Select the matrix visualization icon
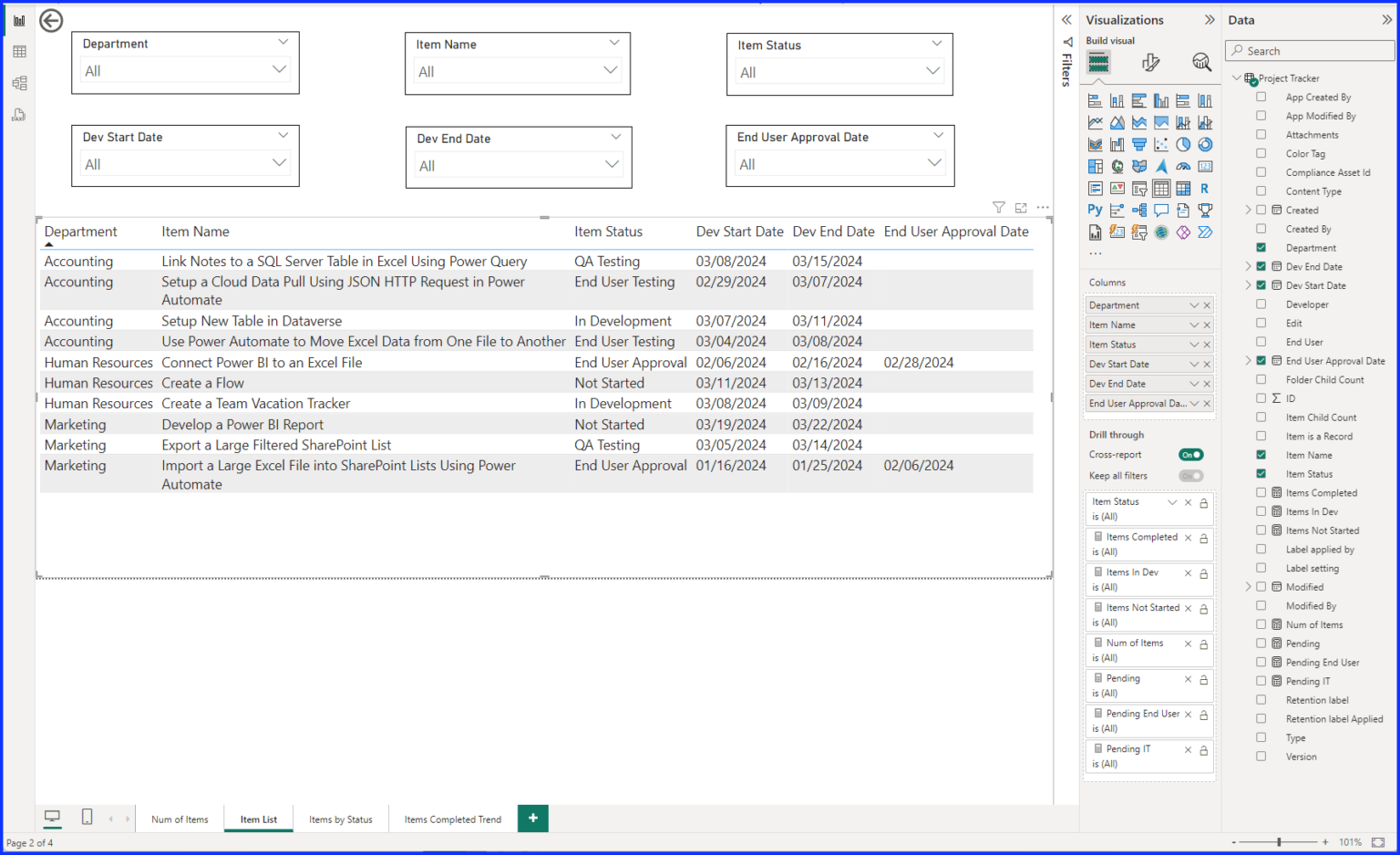This screenshot has height=855, width=1400. 1183,188
